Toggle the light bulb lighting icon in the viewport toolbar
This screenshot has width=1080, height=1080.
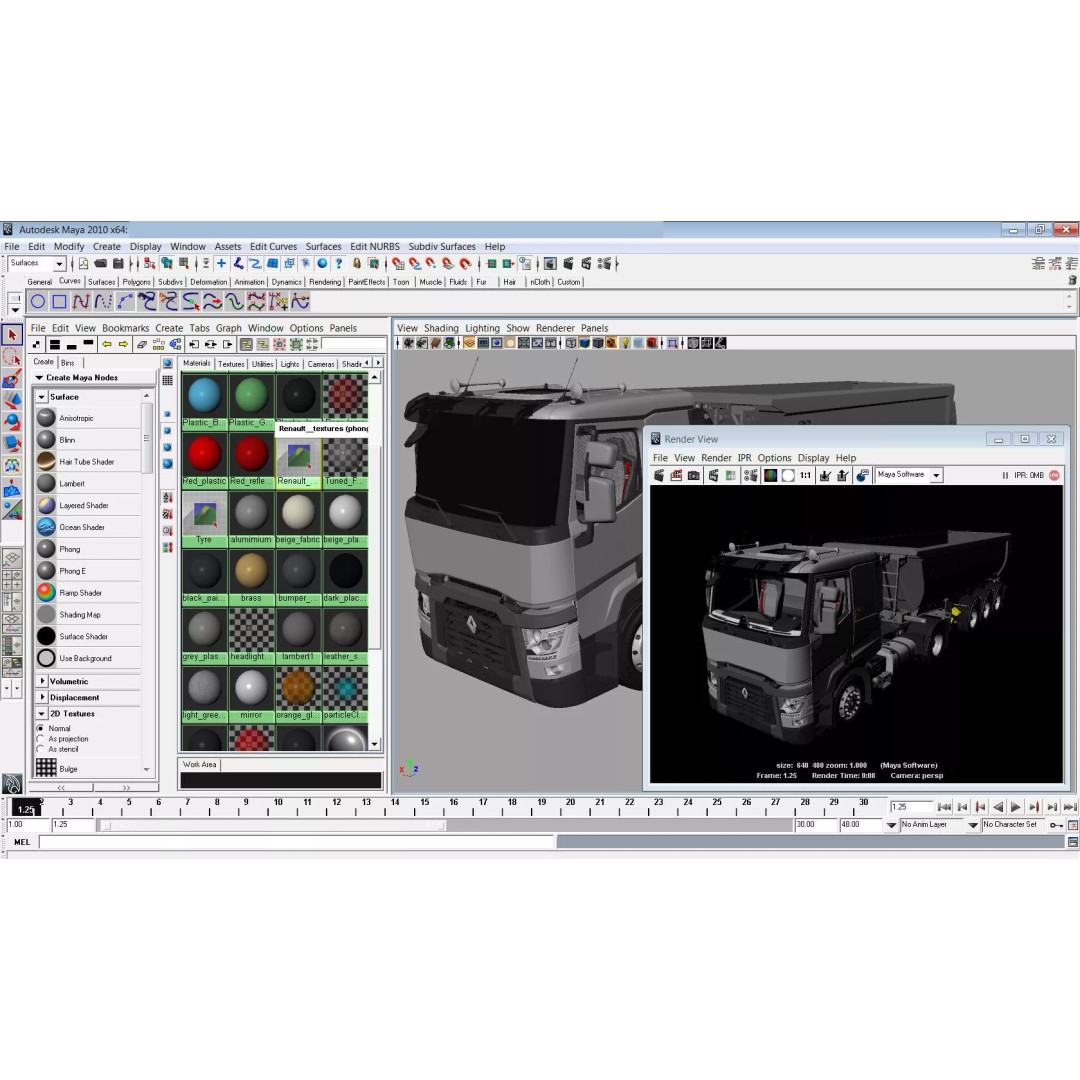click(625, 343)
